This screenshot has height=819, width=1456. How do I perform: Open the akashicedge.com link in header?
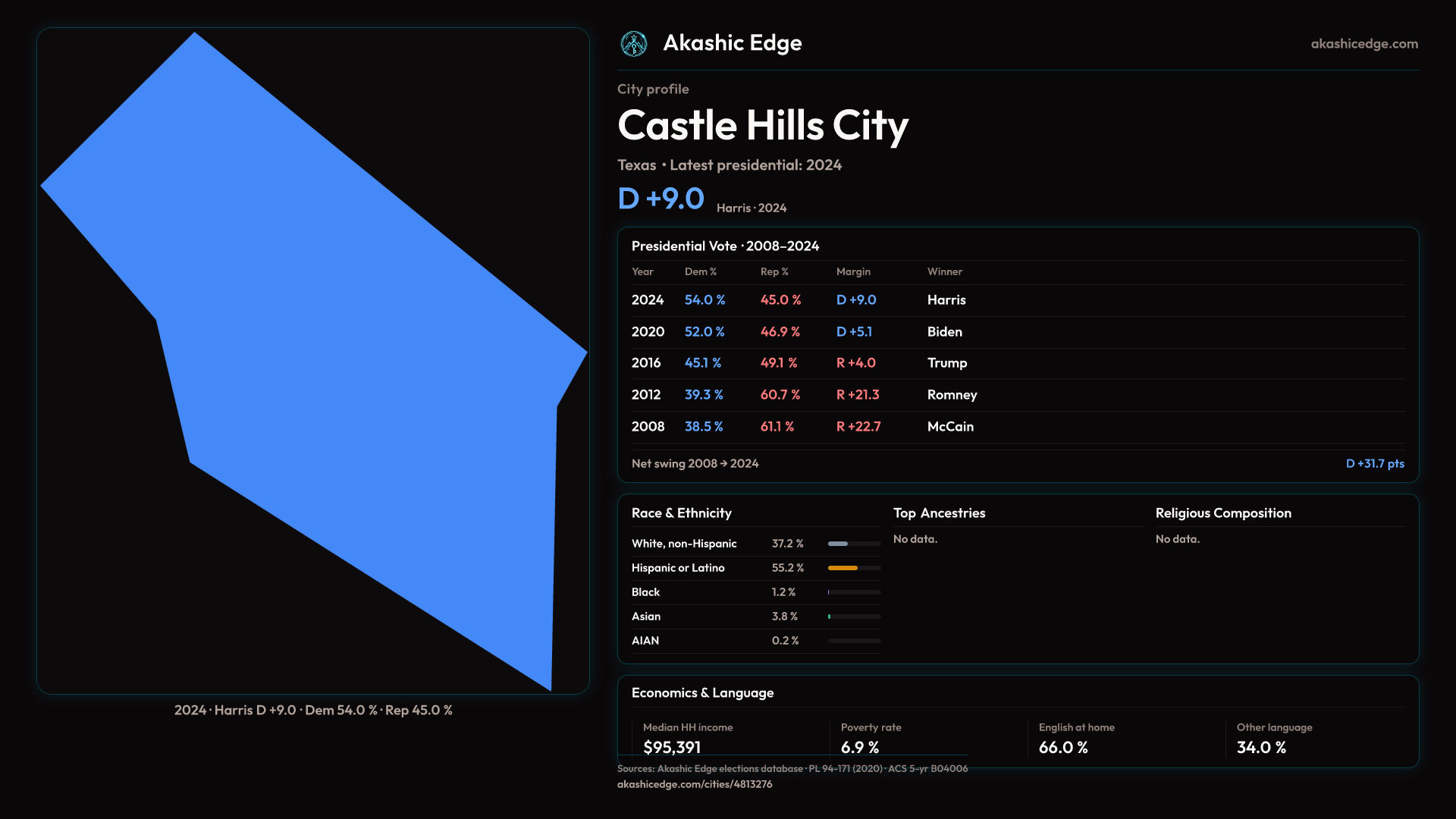tap(1363, 44)
